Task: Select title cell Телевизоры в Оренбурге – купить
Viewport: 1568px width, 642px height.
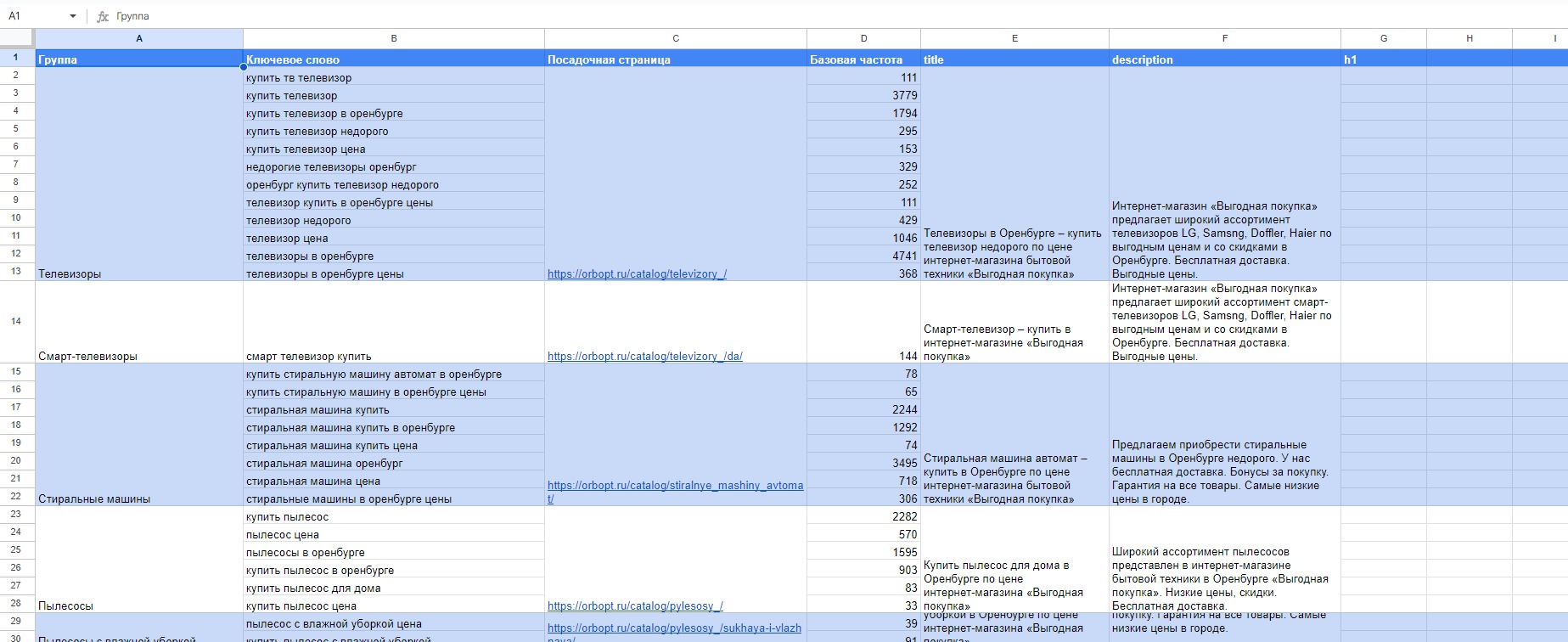Action: click(1014, 174)
